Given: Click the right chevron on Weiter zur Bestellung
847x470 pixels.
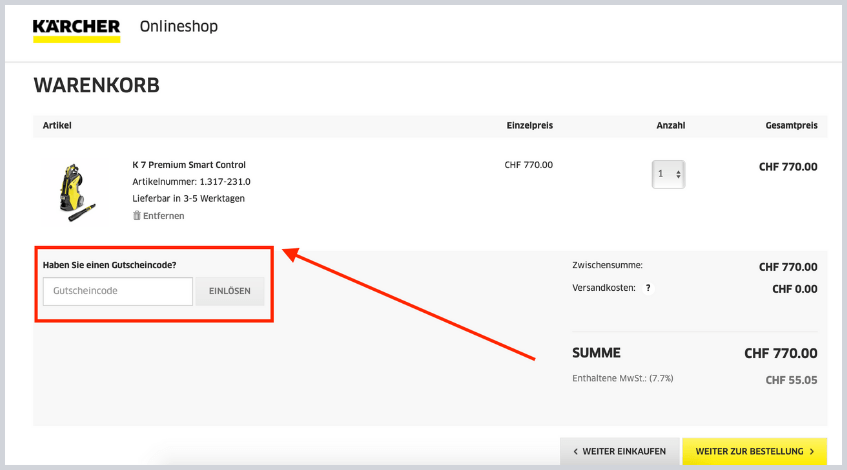Looking at the screenshot, I should tap(811, 452).
